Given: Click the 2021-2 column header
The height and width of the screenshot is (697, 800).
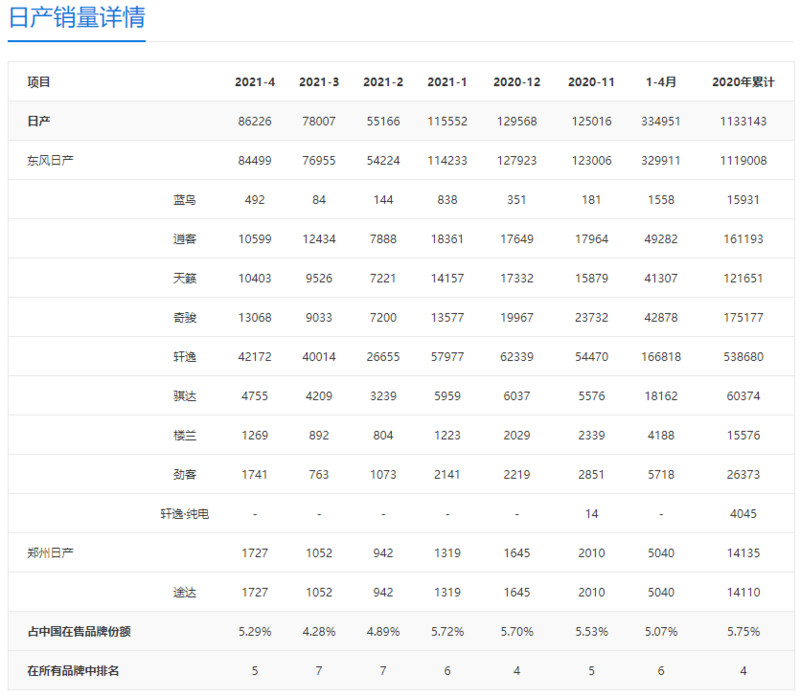Looking at the screenshot, I should click(383, 82).
